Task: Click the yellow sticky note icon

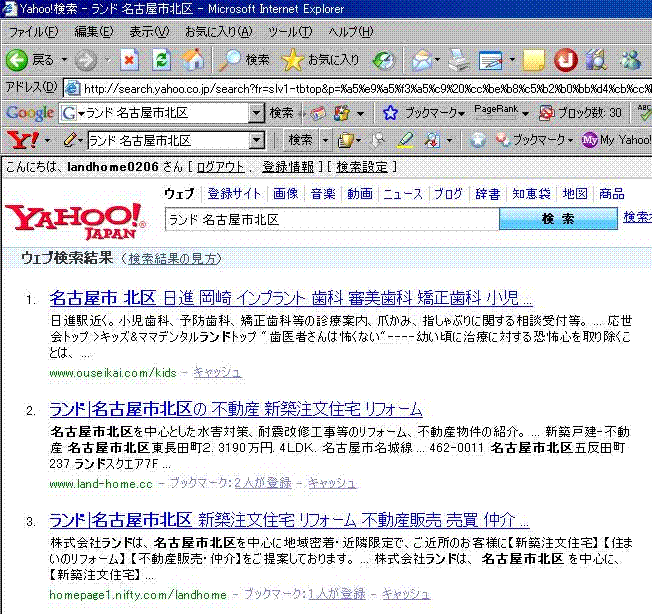Action: click(x=533, y=61)
